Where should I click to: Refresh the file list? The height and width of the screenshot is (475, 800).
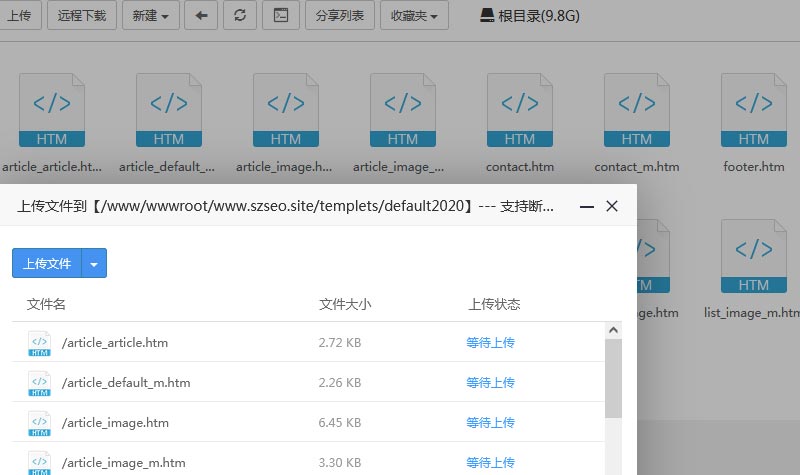240,15
